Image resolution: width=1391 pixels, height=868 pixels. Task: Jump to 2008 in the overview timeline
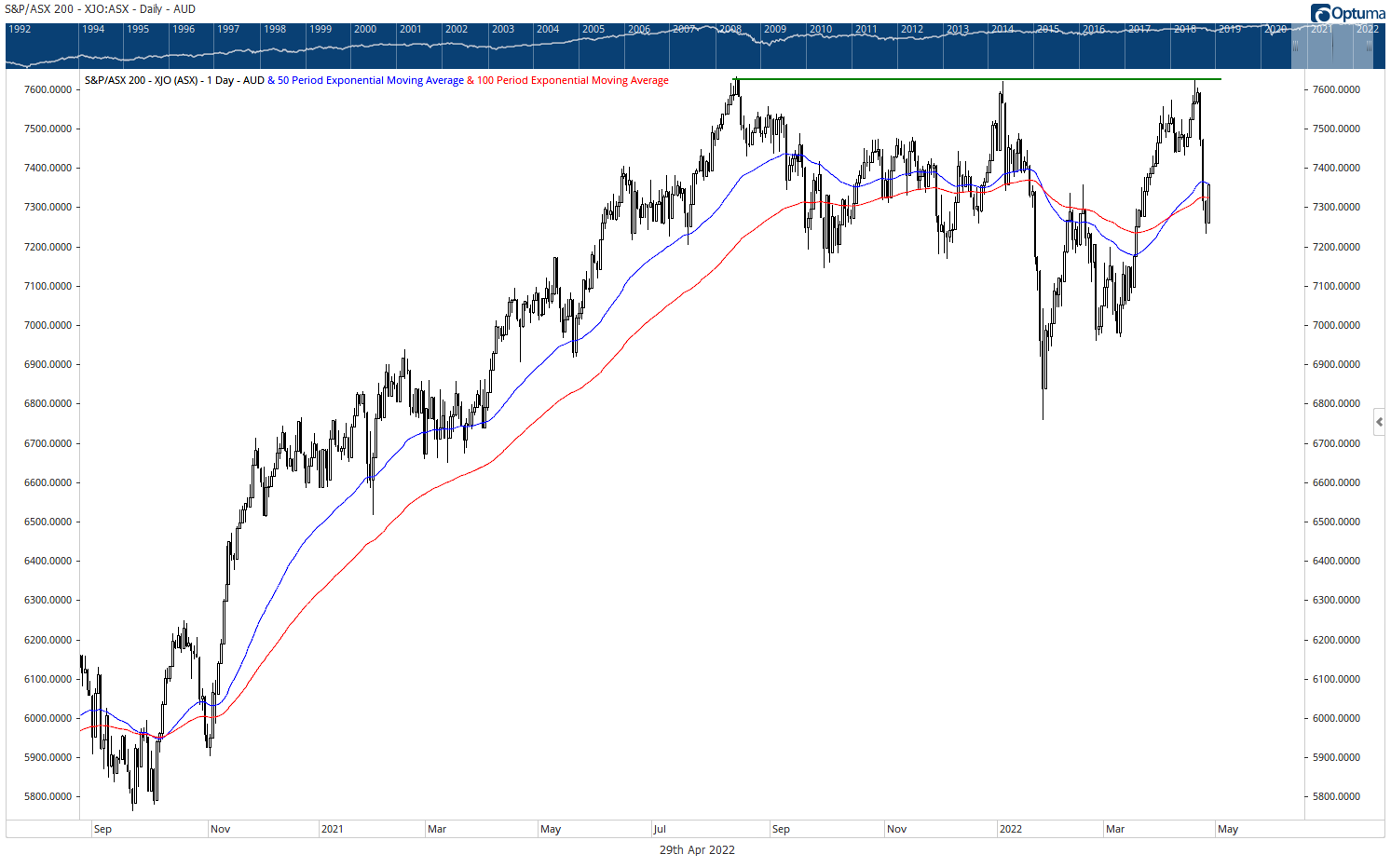pyautogui.click(x=730, y=29)
